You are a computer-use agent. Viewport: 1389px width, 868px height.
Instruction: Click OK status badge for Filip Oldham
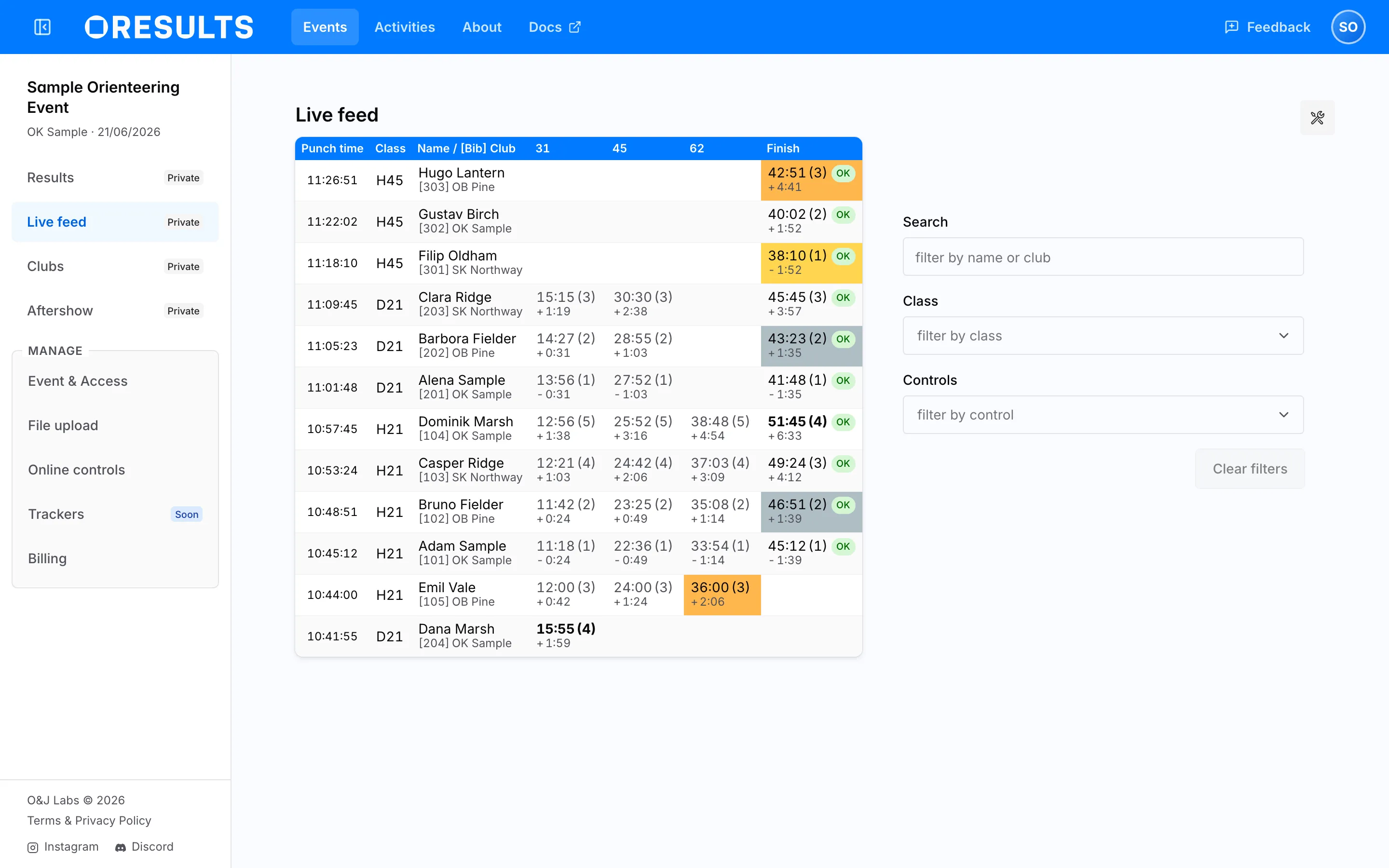point(843,256)
